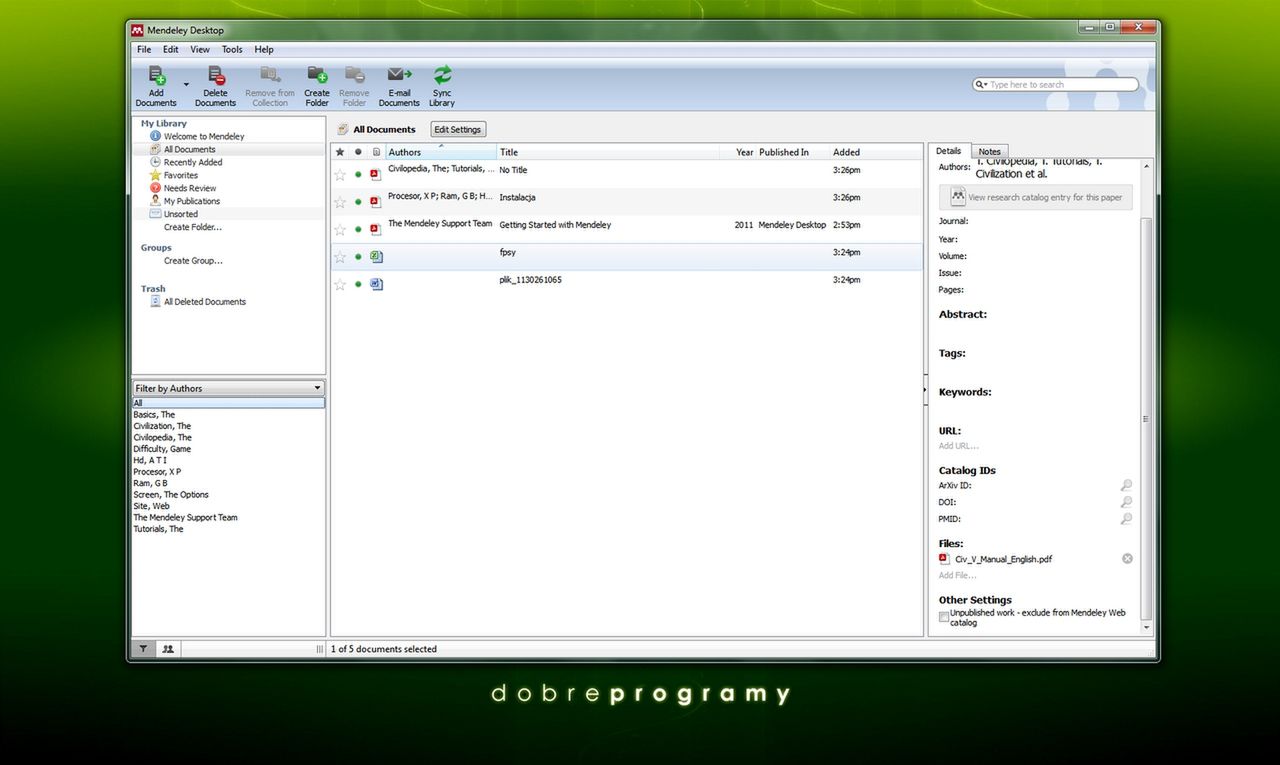
Task: Select 'Civilopedia, The' author filter
Action: (163, 438)
